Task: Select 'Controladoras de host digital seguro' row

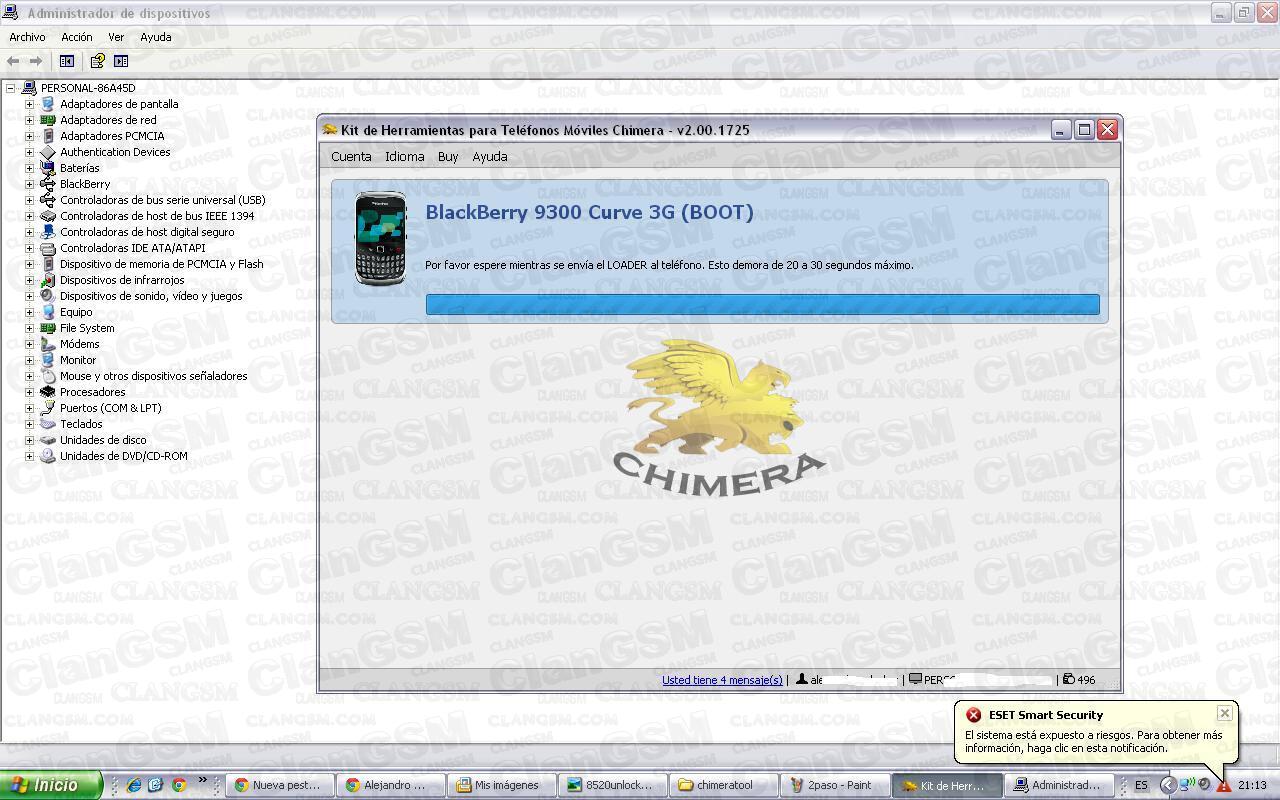Action: [147, 232]
